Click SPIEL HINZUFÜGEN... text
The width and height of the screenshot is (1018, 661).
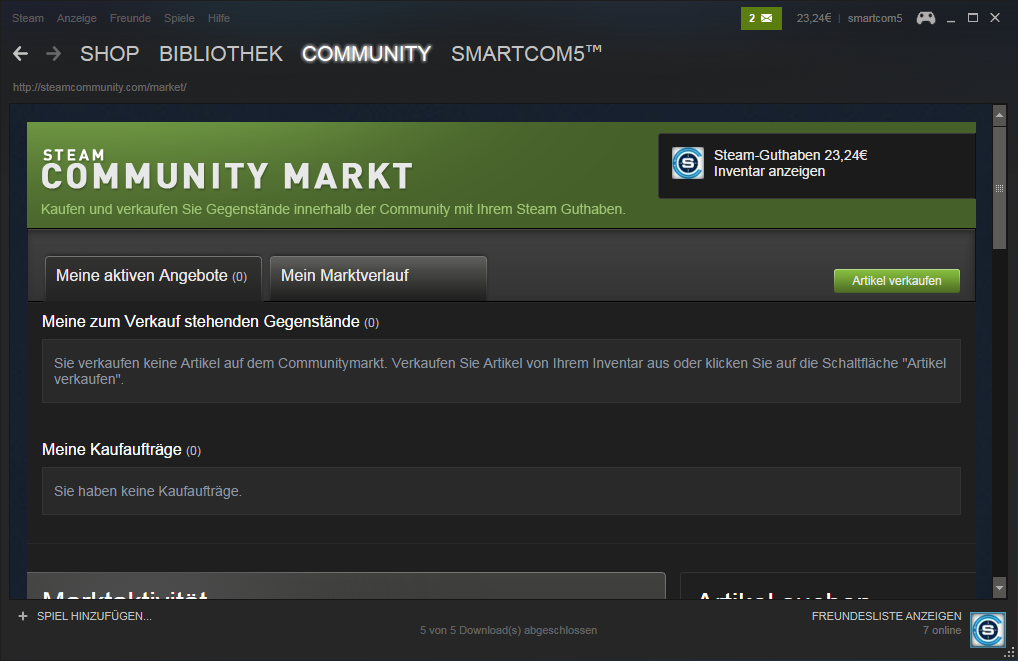[94, 616]
